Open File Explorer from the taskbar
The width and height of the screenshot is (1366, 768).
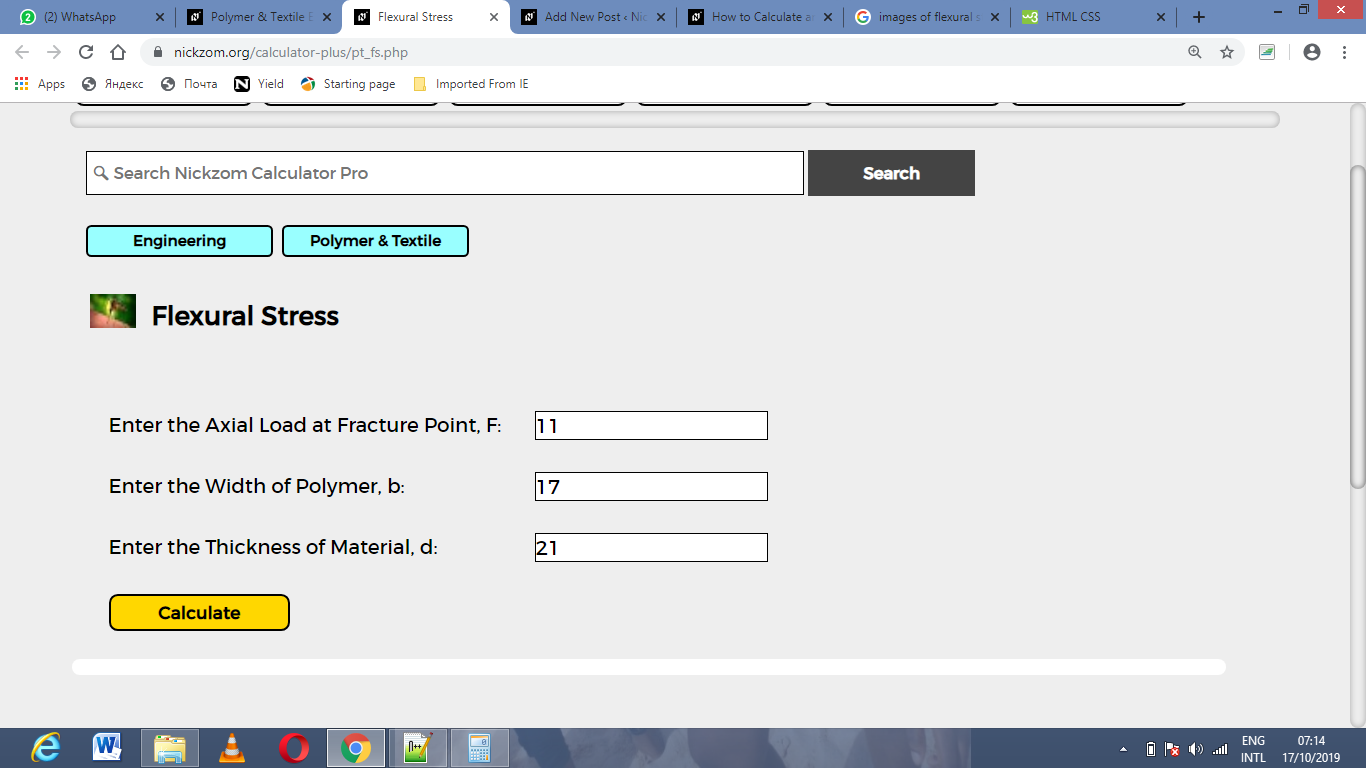[169, 747]
